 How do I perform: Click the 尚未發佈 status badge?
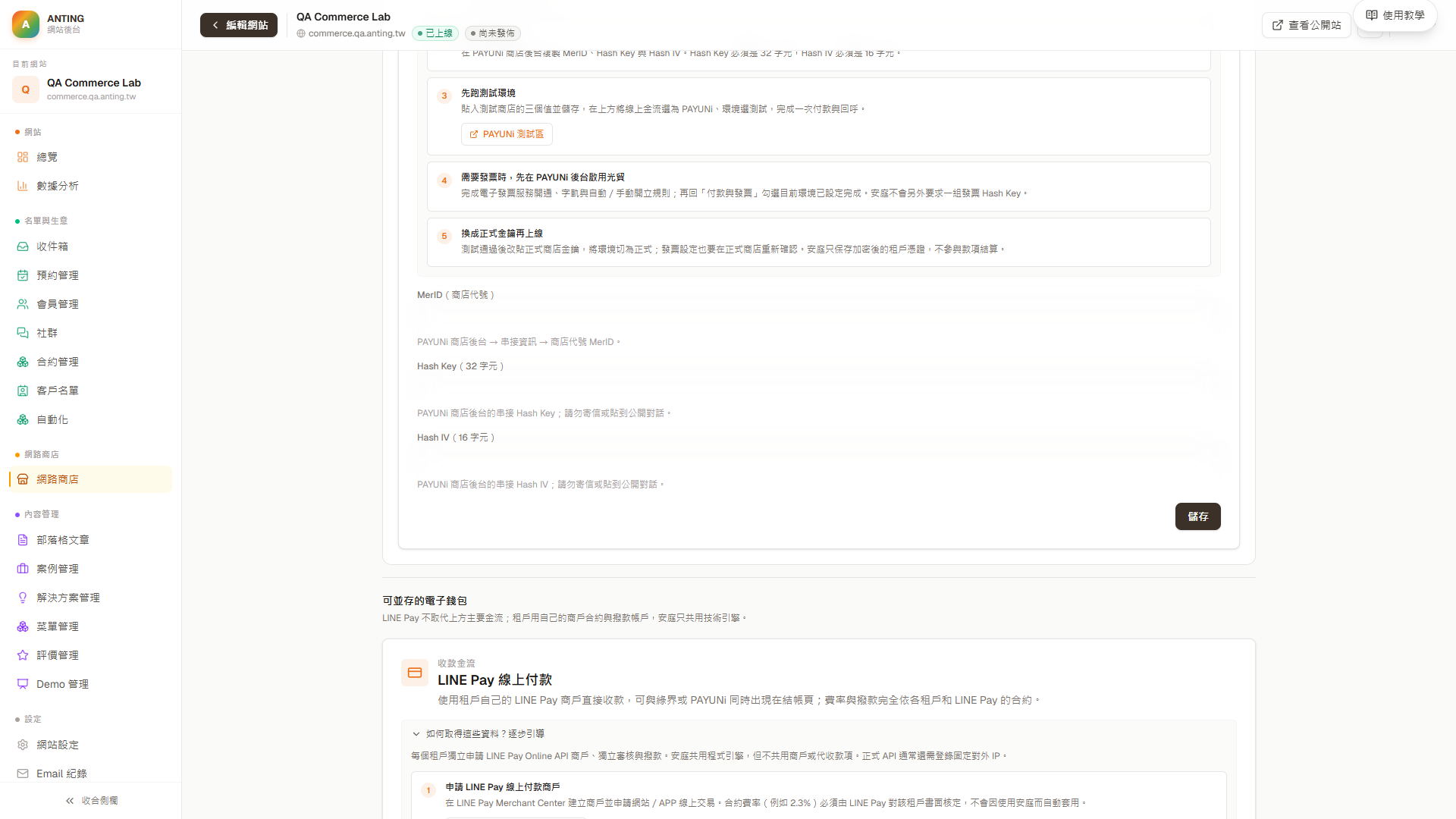tap(493, 33)
